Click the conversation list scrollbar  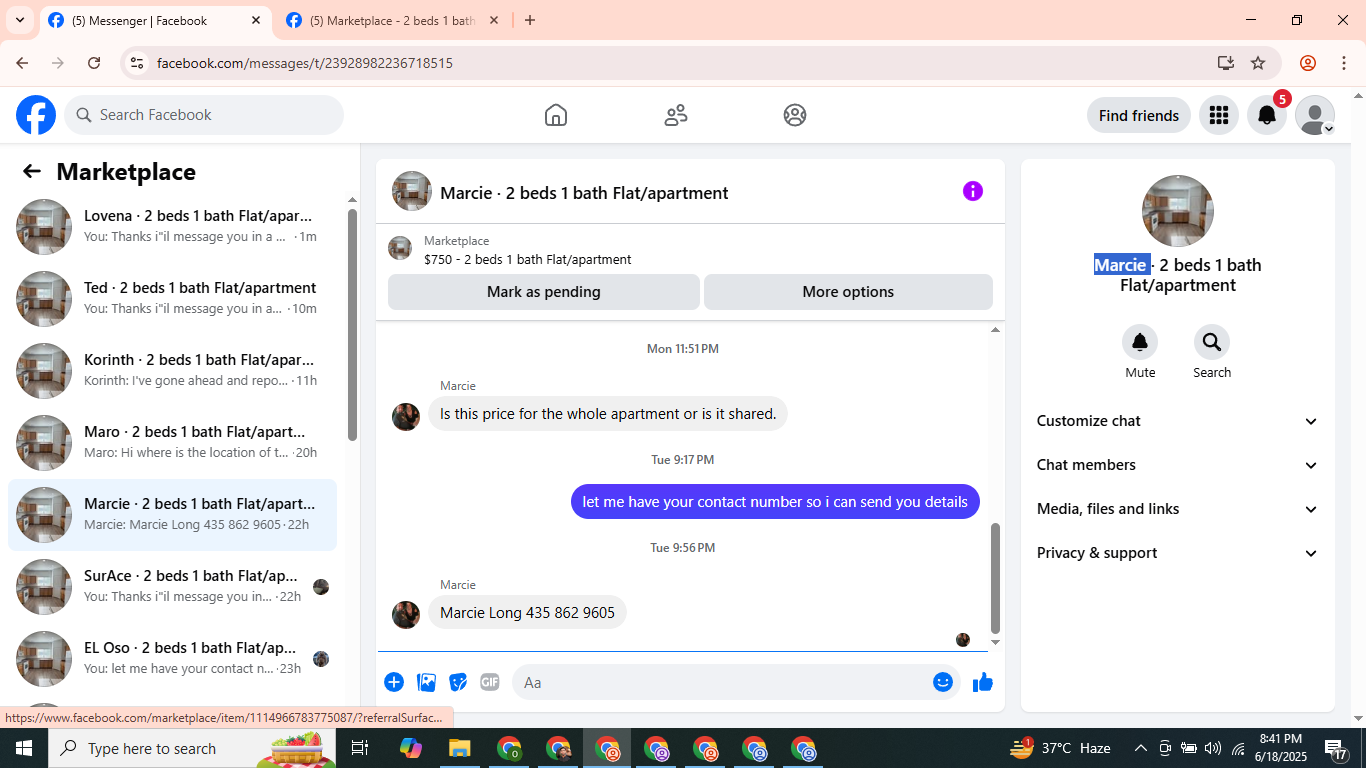click(x=352, y=324)
